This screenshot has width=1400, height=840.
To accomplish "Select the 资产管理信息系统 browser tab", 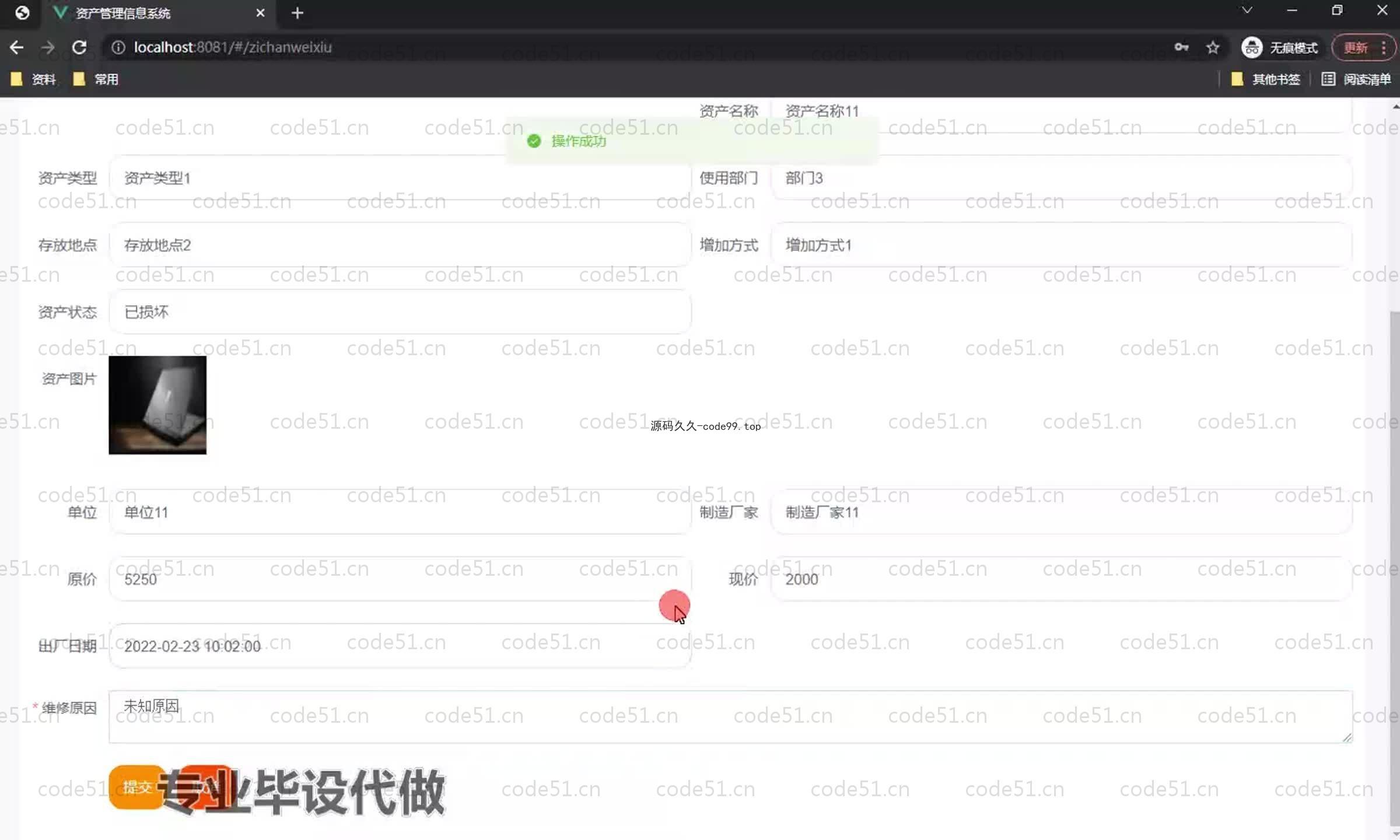I will pos(157,13).
